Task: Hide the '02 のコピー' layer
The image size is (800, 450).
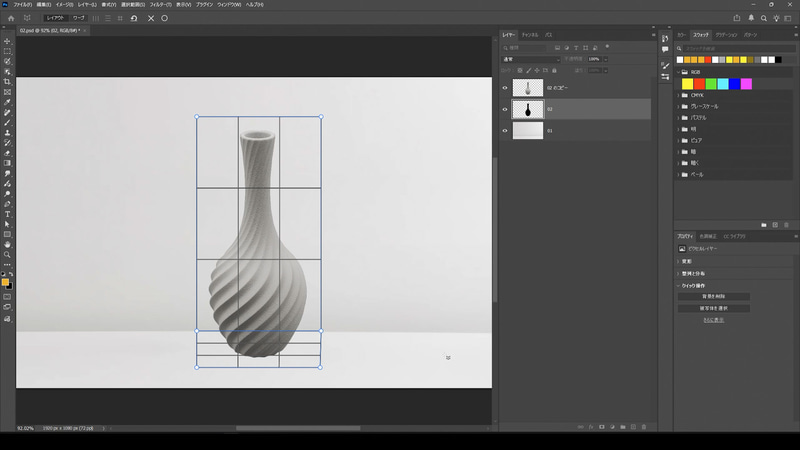Action: tap(505, 88)
